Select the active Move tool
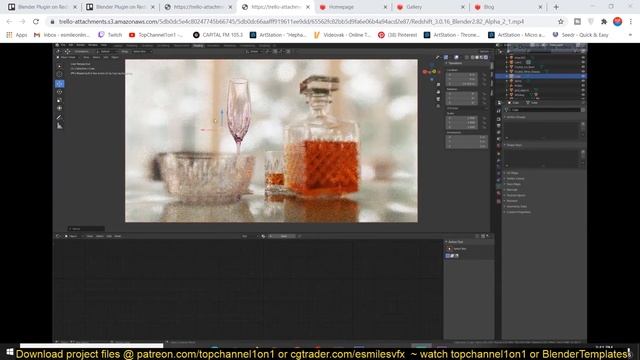 tap(60, 84)
